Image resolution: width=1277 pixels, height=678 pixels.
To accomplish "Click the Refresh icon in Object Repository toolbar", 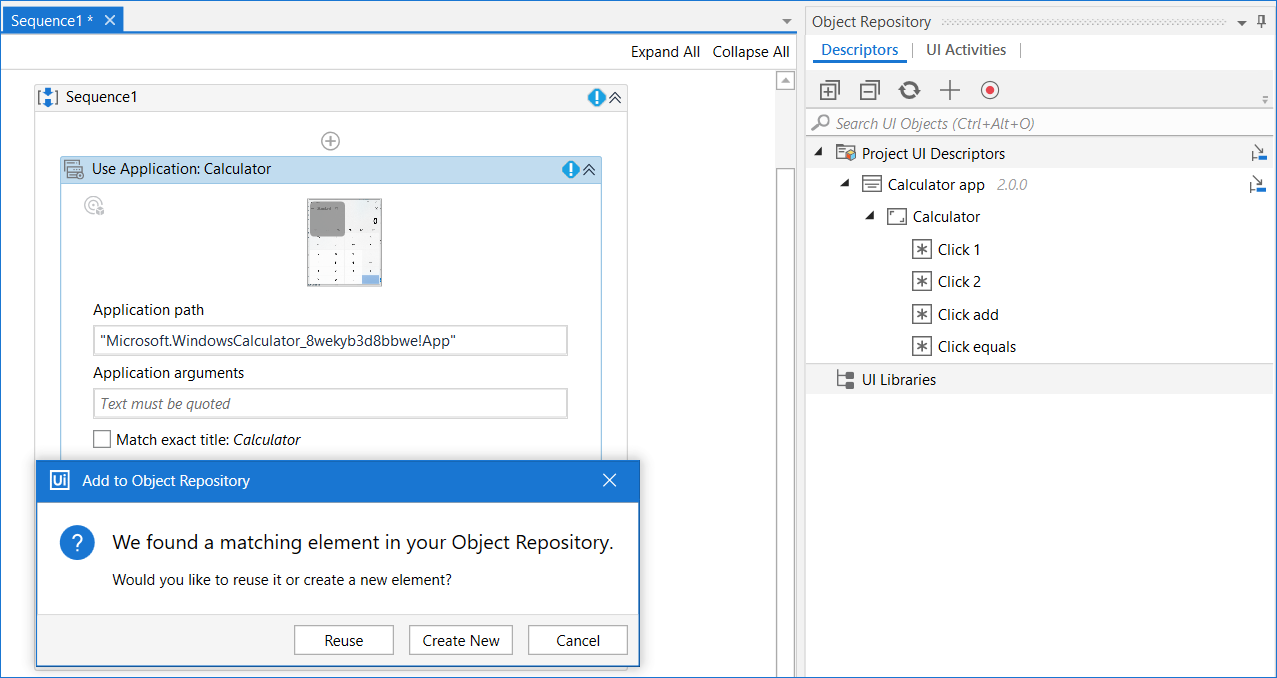I will pos(909,91).
